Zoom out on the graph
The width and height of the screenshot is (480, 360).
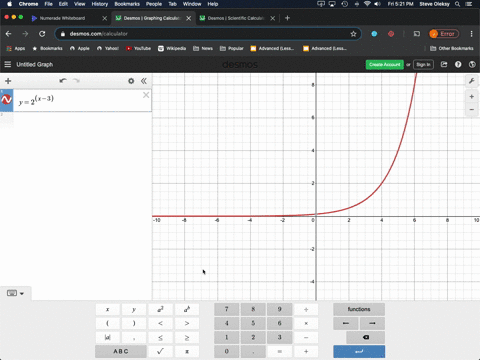pyautogui.click(x=472, y=109)
